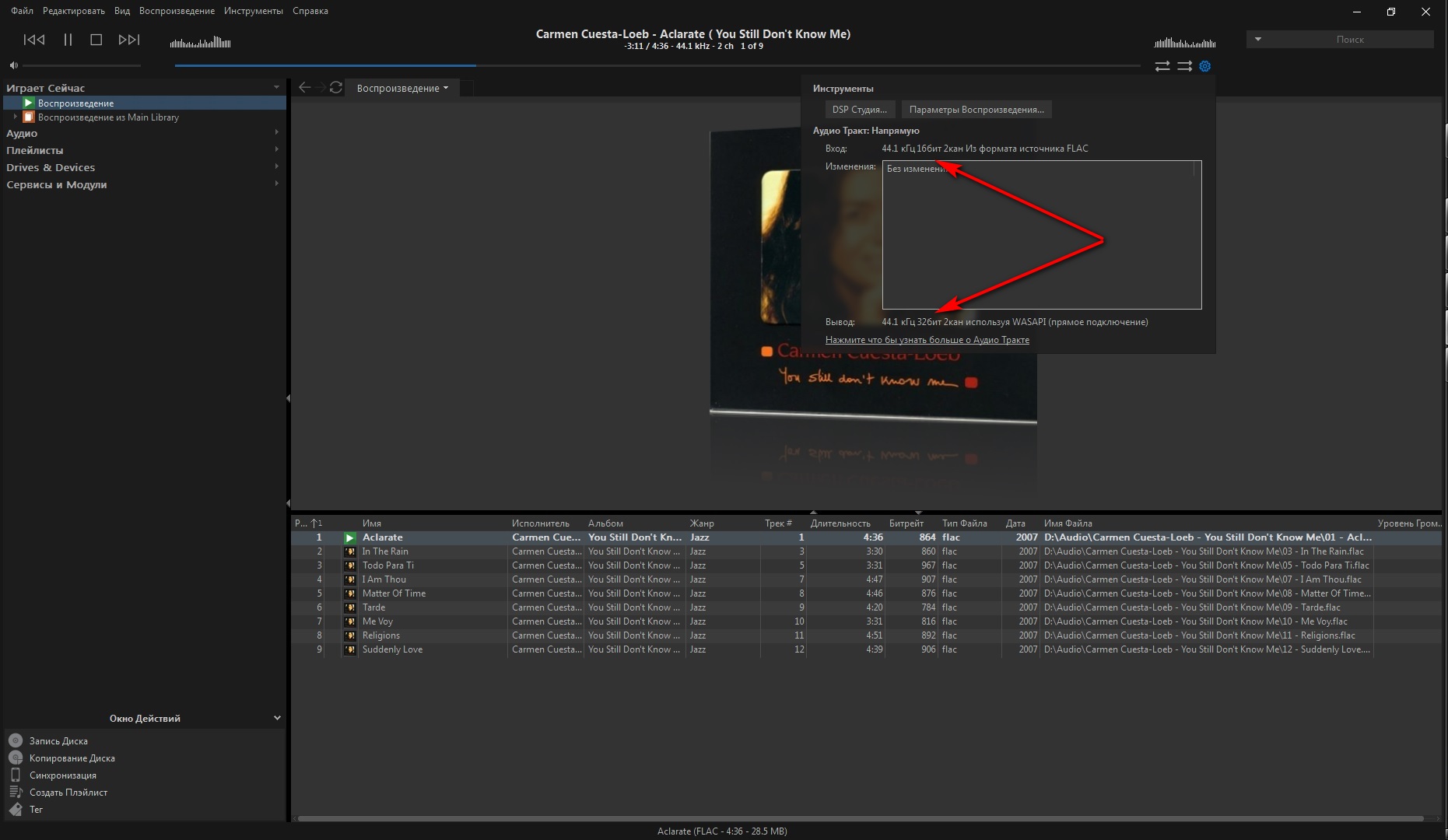Adjust the volume slider
This screenshot has width=1448, height=840.
click(x=82, y=65)
